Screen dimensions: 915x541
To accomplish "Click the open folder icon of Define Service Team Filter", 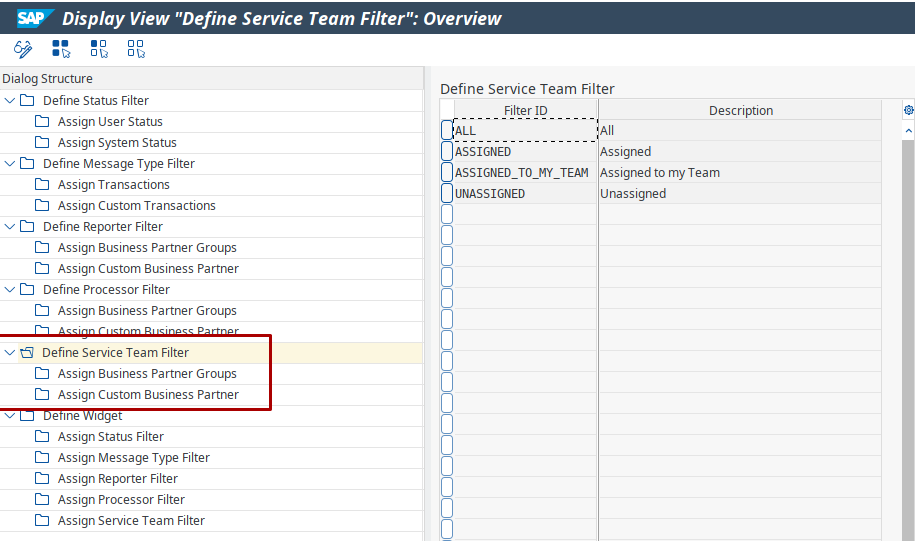I will coord(27,353).
